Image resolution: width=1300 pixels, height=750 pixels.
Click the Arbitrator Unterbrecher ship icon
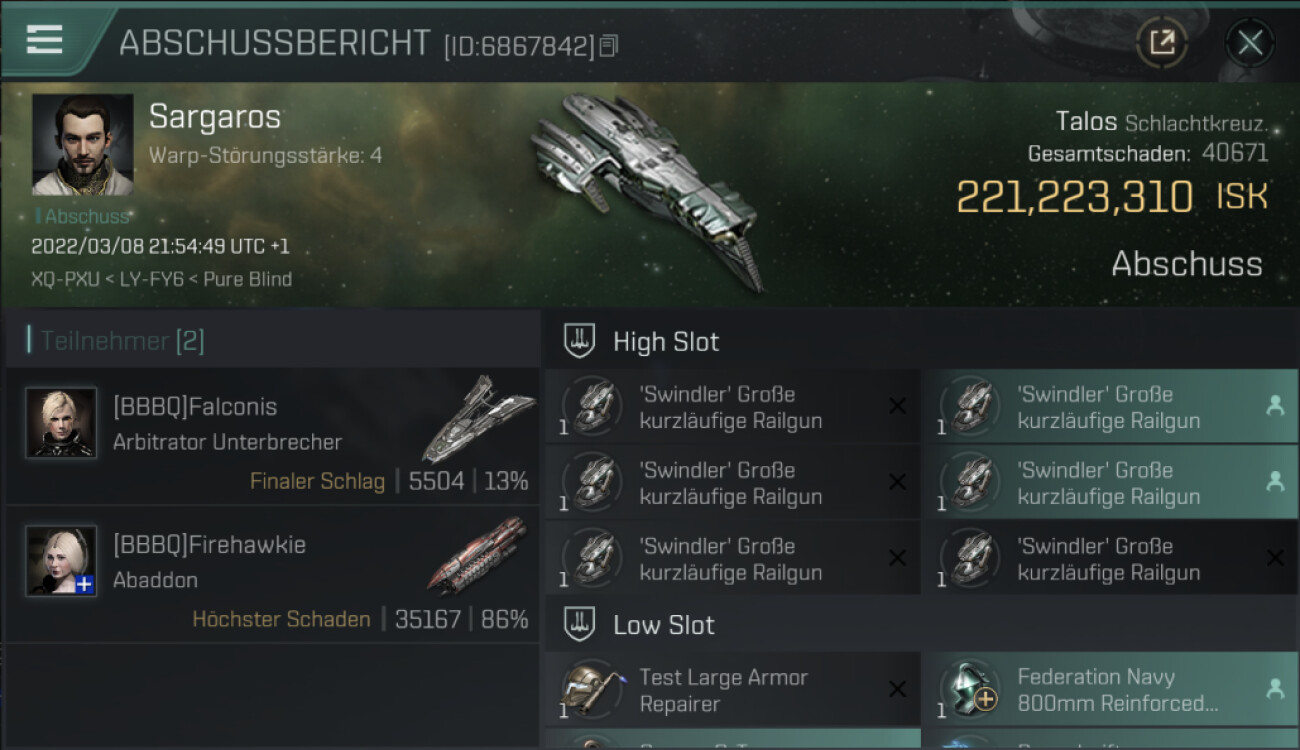pyautogui.click(x=478, y=418)
